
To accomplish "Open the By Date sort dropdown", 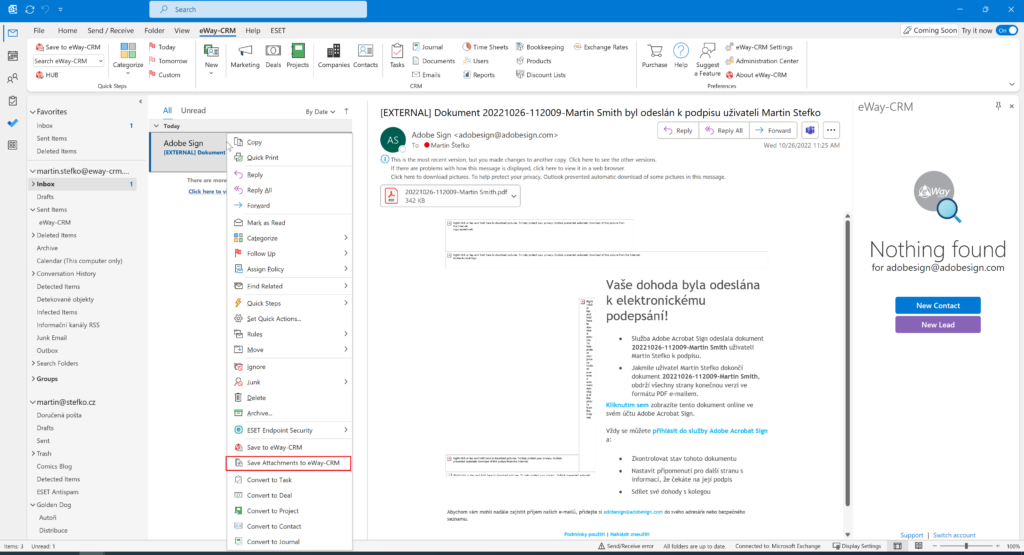I will point(320,112).
